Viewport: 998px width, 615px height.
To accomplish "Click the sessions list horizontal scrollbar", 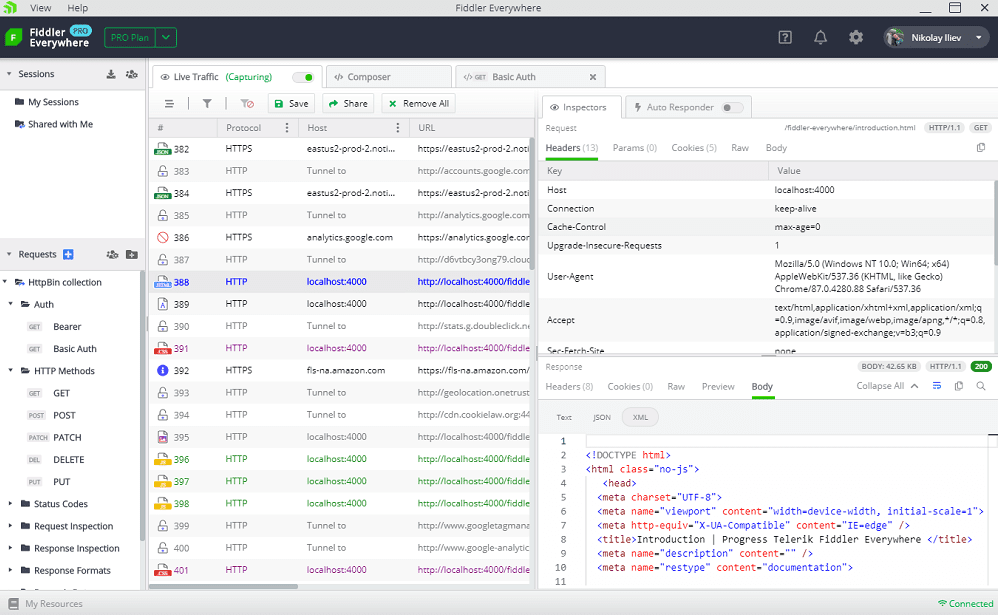I will click(x=223, y=586).
